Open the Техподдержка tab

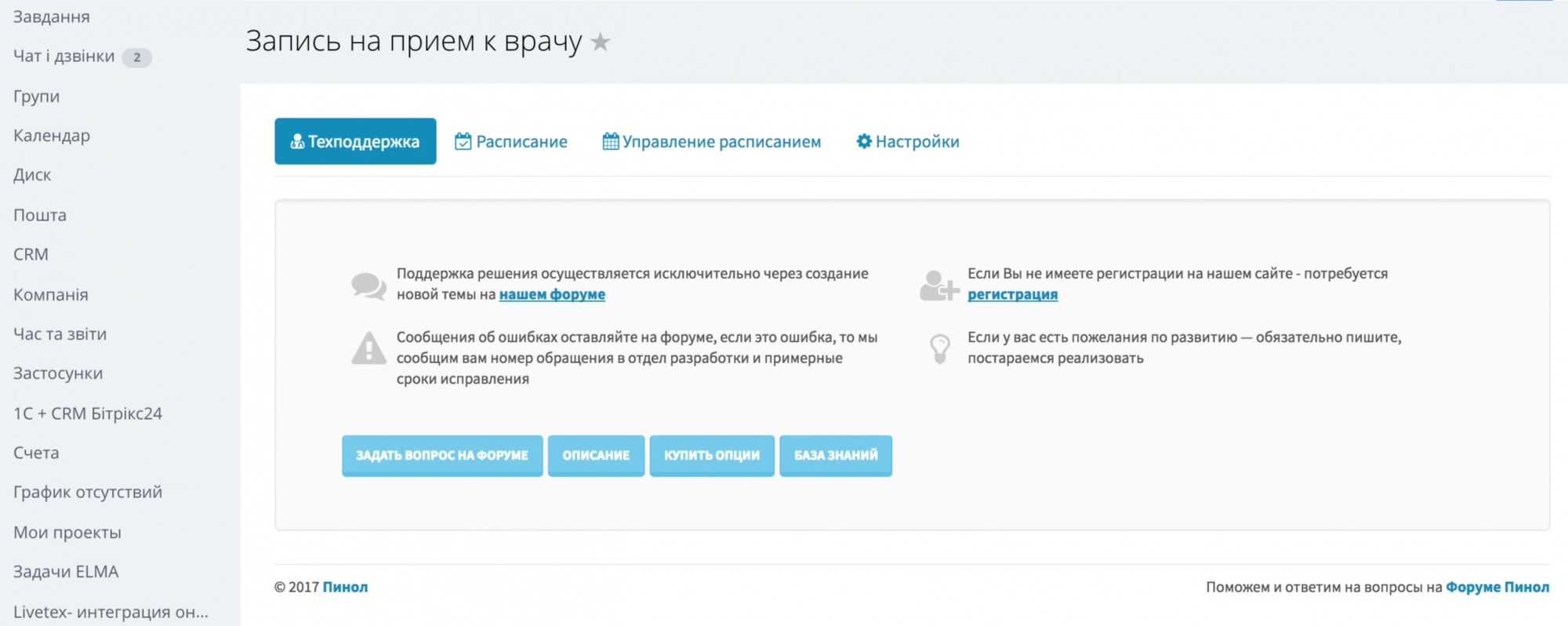click(355, 141)
